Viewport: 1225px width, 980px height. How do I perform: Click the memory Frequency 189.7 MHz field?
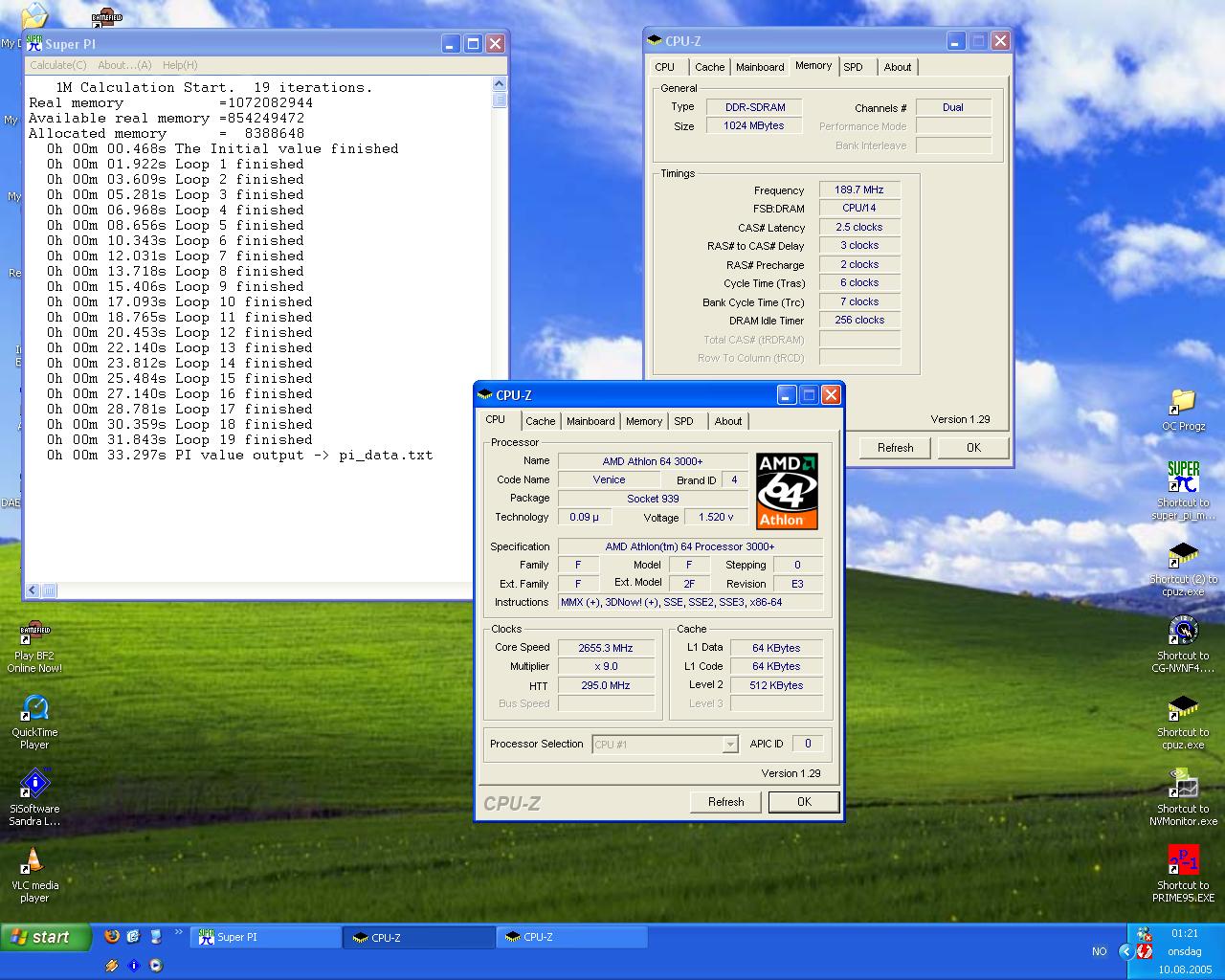coord(859,189)
